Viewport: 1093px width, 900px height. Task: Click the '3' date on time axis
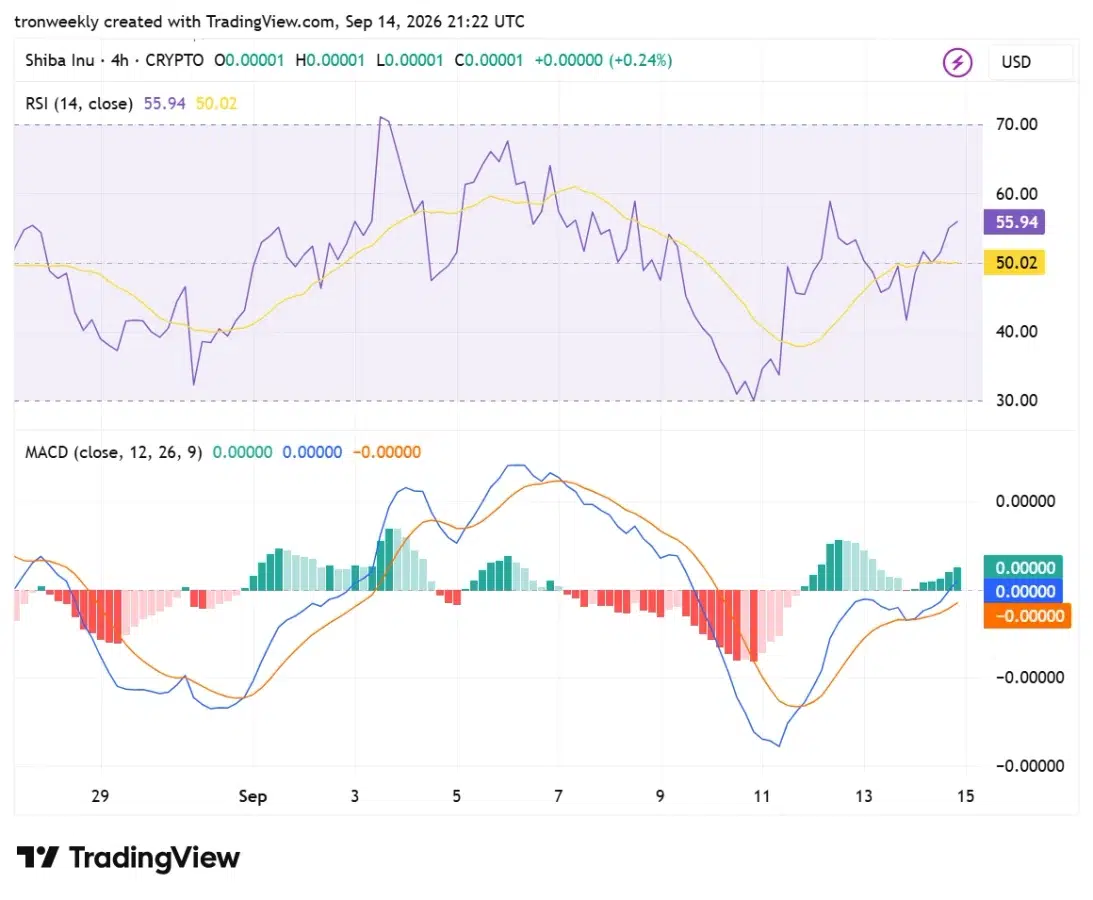[x=355, y=796]
